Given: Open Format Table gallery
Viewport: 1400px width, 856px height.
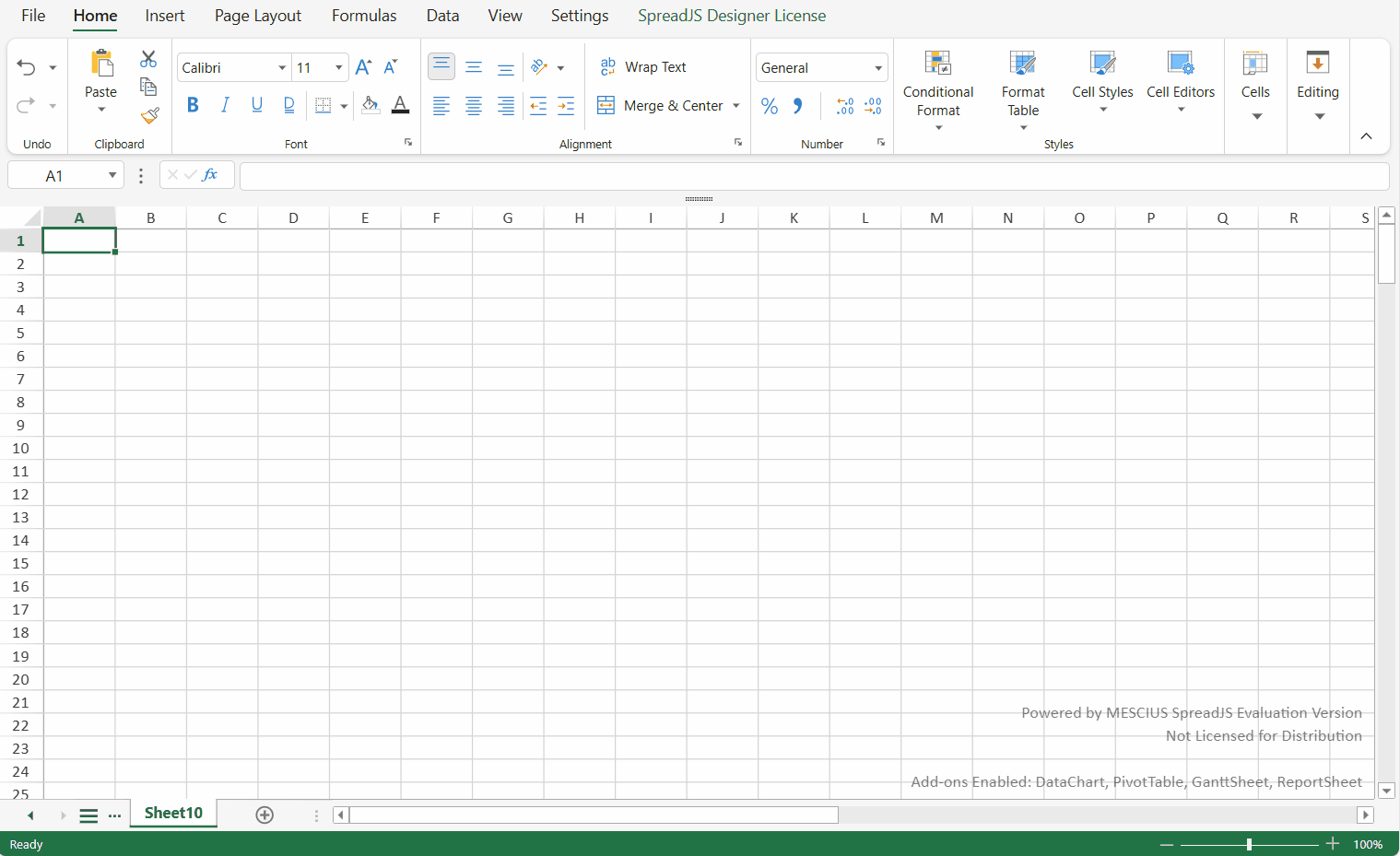Looking at the screenshot, I should [1023, 90].
